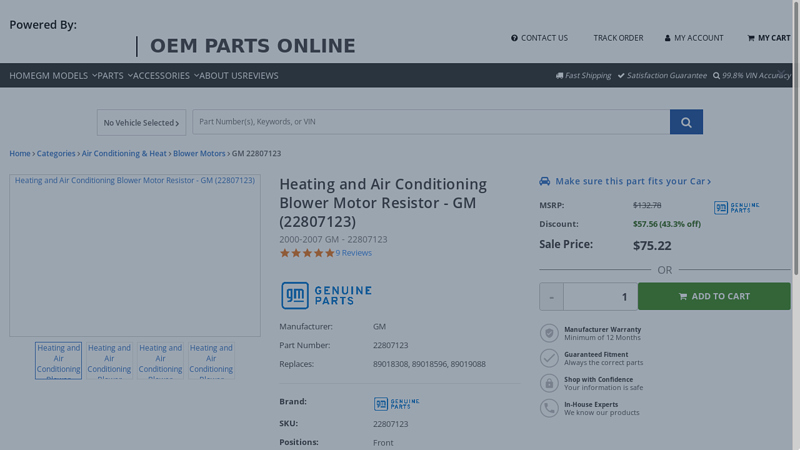Screen dimensions: 800x450
Task: Click the Satisfaction Guarantee text
Action: coord(667,76)
